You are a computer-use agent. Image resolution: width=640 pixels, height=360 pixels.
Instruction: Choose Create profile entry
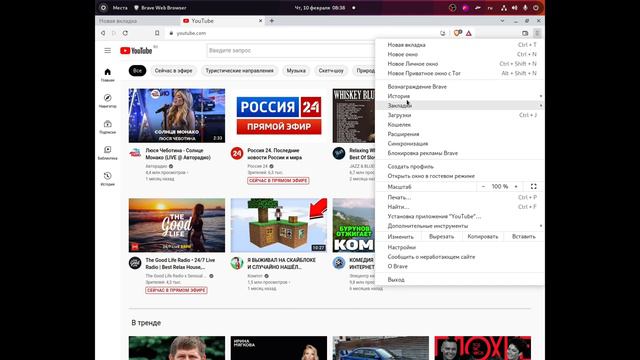[x=460, y=167]
